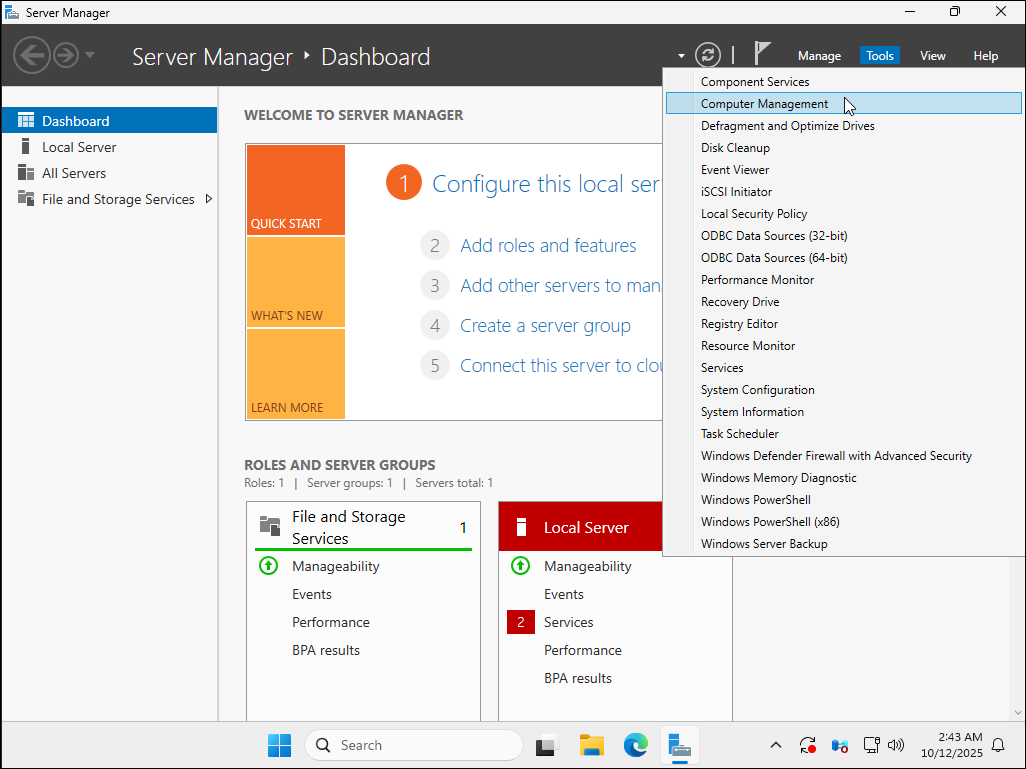Select Services in the Tools menu
This screenshot has width=1026, height=769.
(x=721, y=367)
